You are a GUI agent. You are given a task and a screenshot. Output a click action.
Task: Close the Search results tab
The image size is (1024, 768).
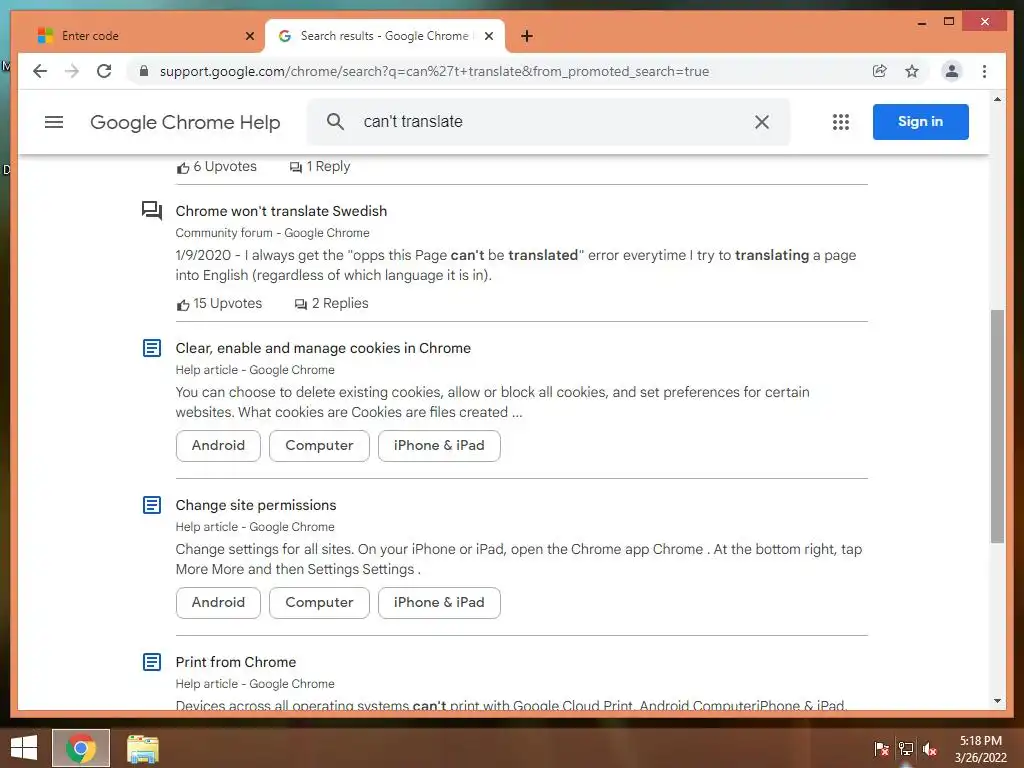coord(488,36)
